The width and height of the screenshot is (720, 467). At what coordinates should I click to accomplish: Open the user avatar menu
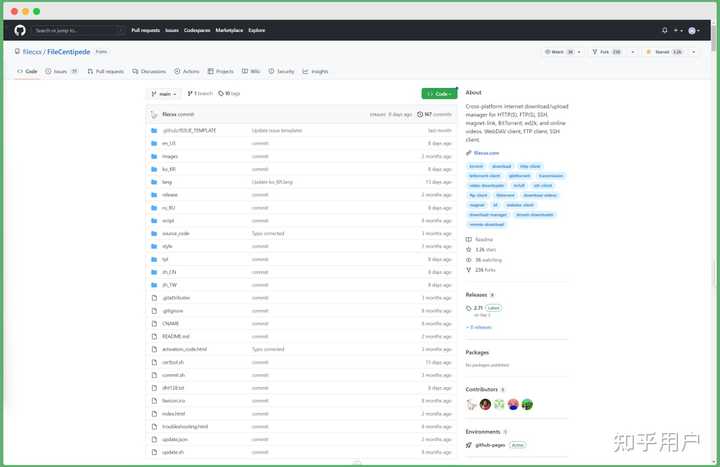692,31
